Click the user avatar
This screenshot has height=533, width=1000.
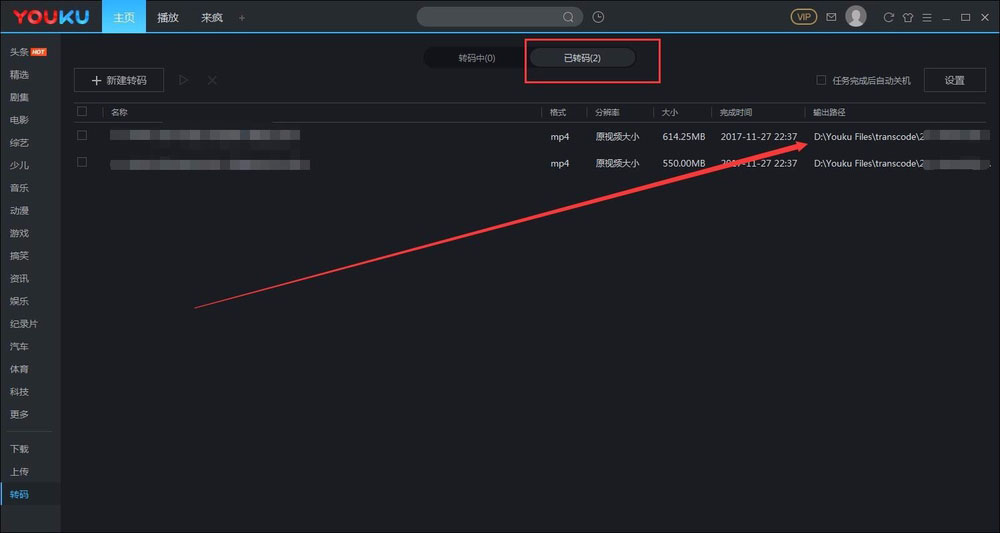pos(856,17)
